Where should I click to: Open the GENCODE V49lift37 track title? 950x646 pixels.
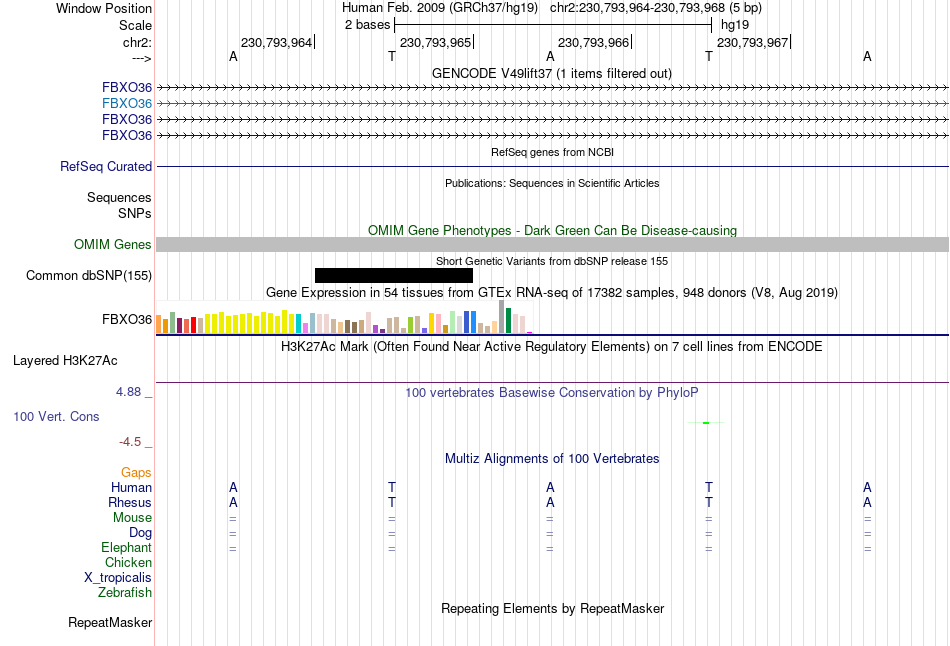552,73
